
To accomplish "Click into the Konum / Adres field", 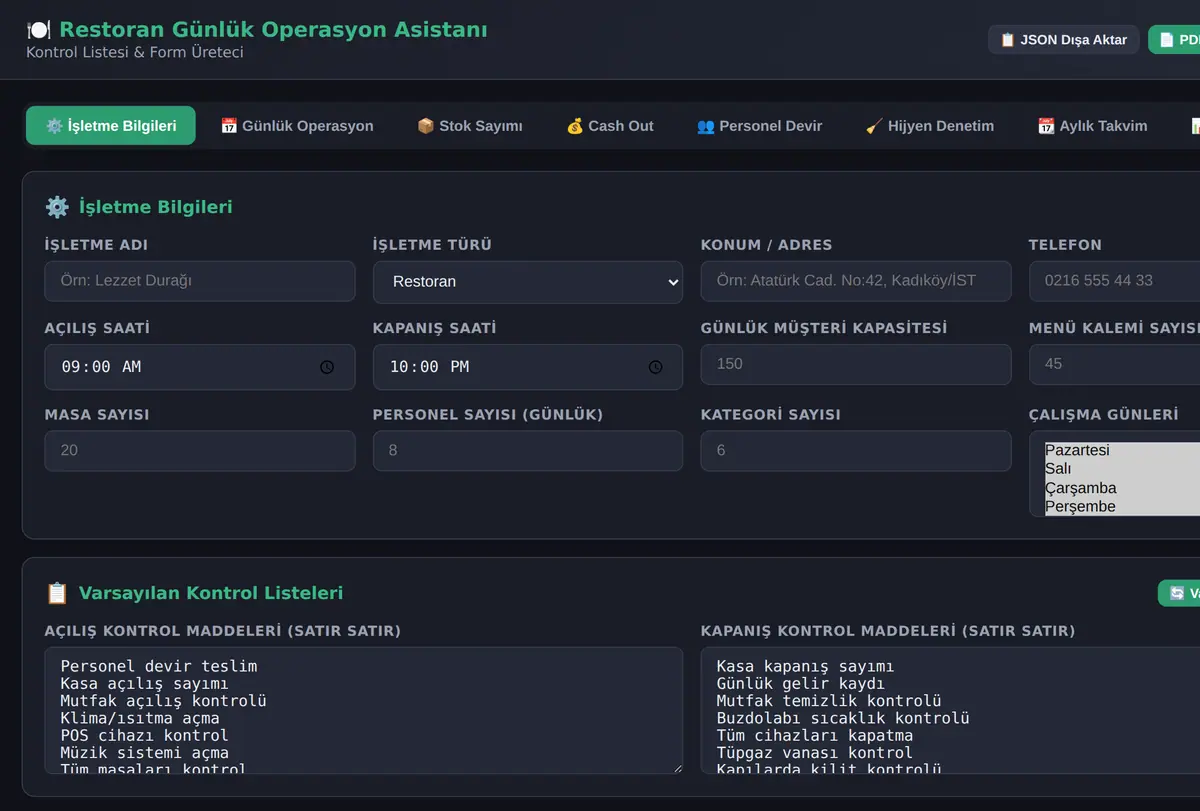I will (x=856, y=281).
